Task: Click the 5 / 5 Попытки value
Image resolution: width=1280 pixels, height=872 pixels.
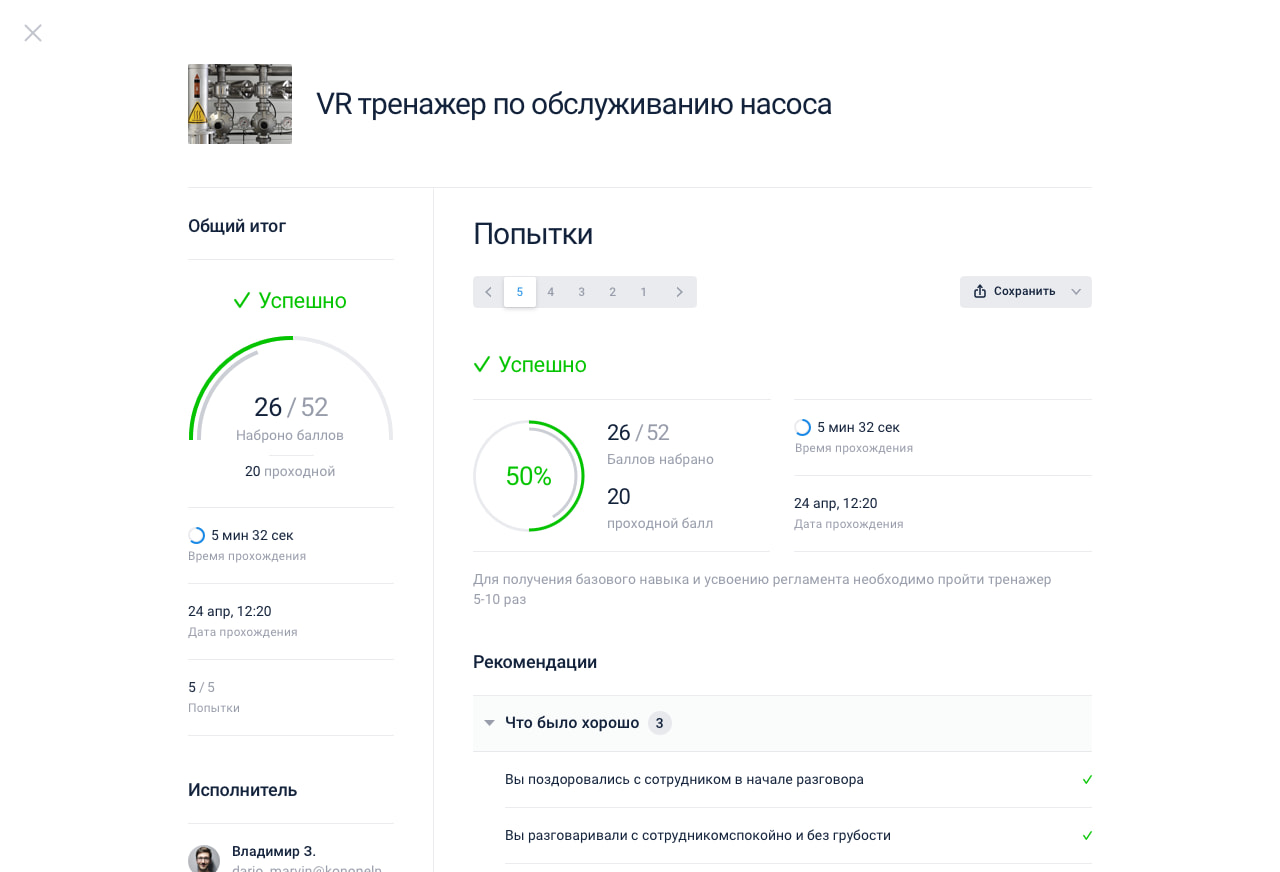Action: tap(201, 687)
